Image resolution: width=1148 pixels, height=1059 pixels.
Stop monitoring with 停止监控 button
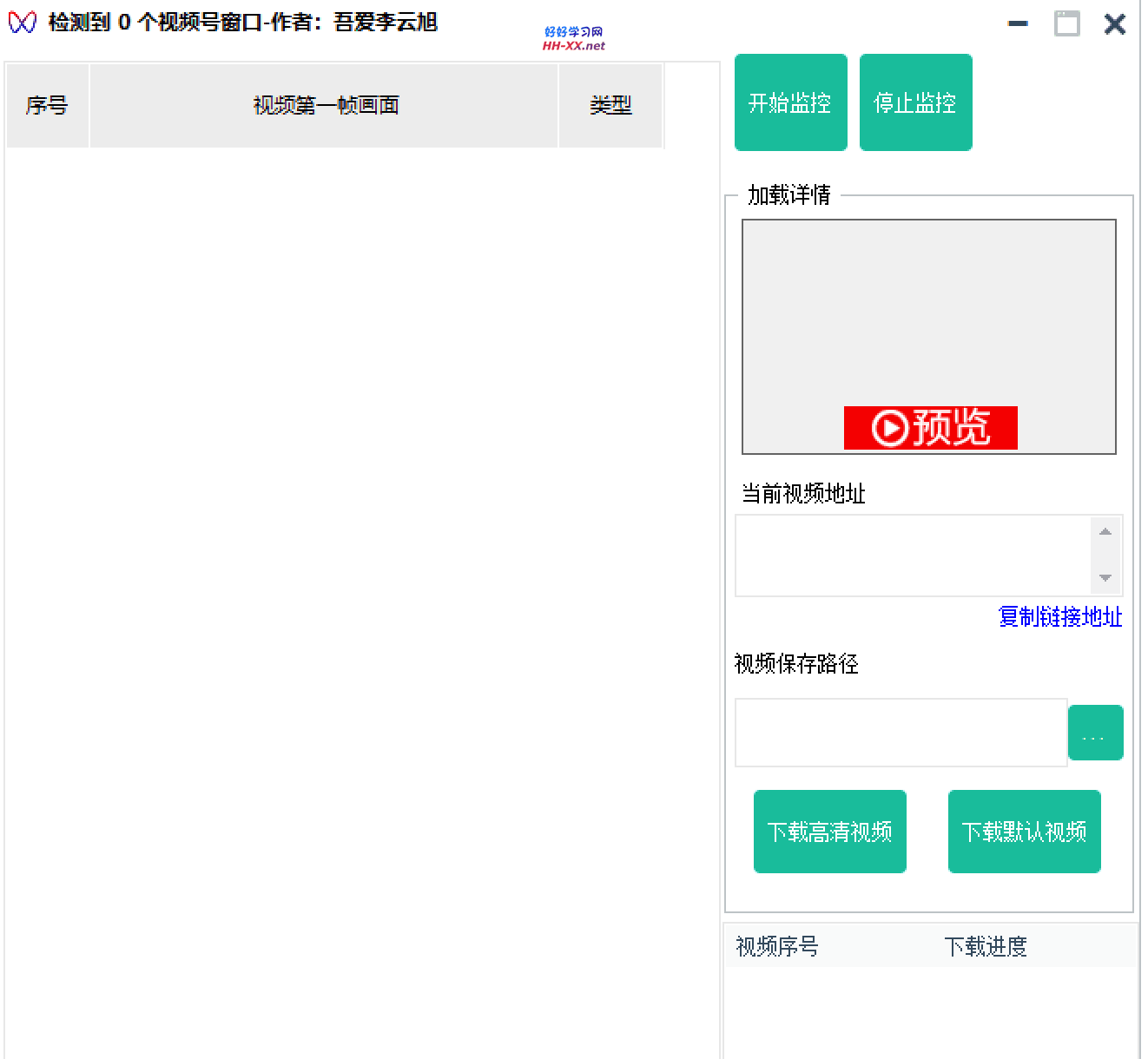click(915, 102)
